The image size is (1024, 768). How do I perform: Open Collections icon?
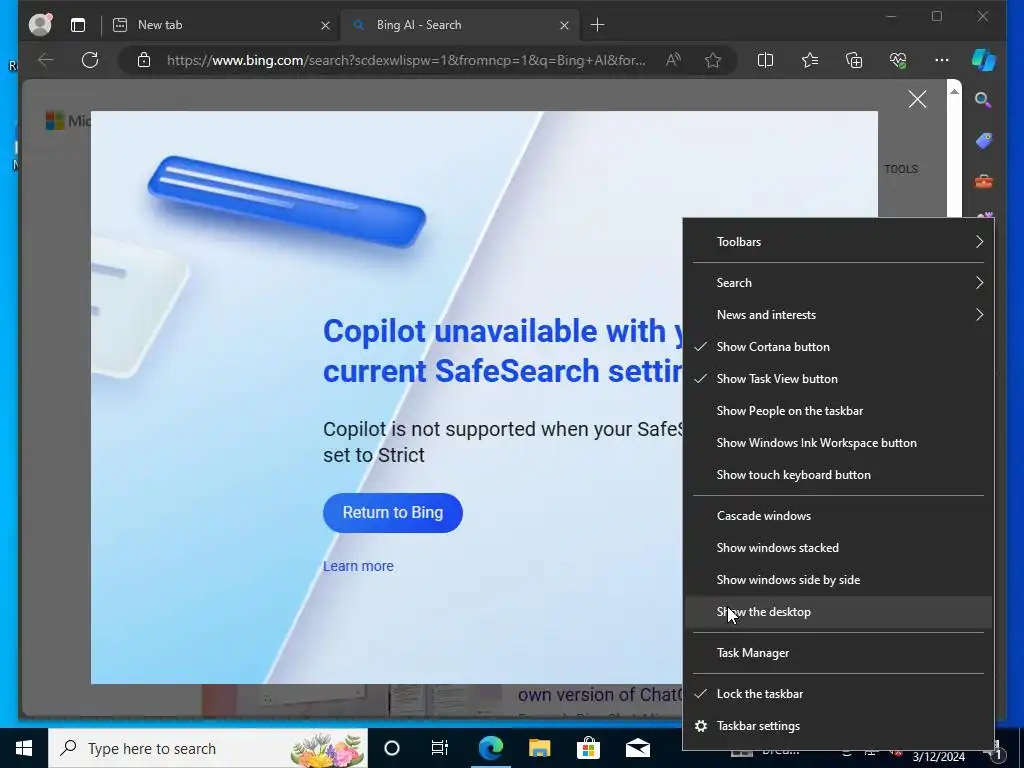click(x=854, y=60)
